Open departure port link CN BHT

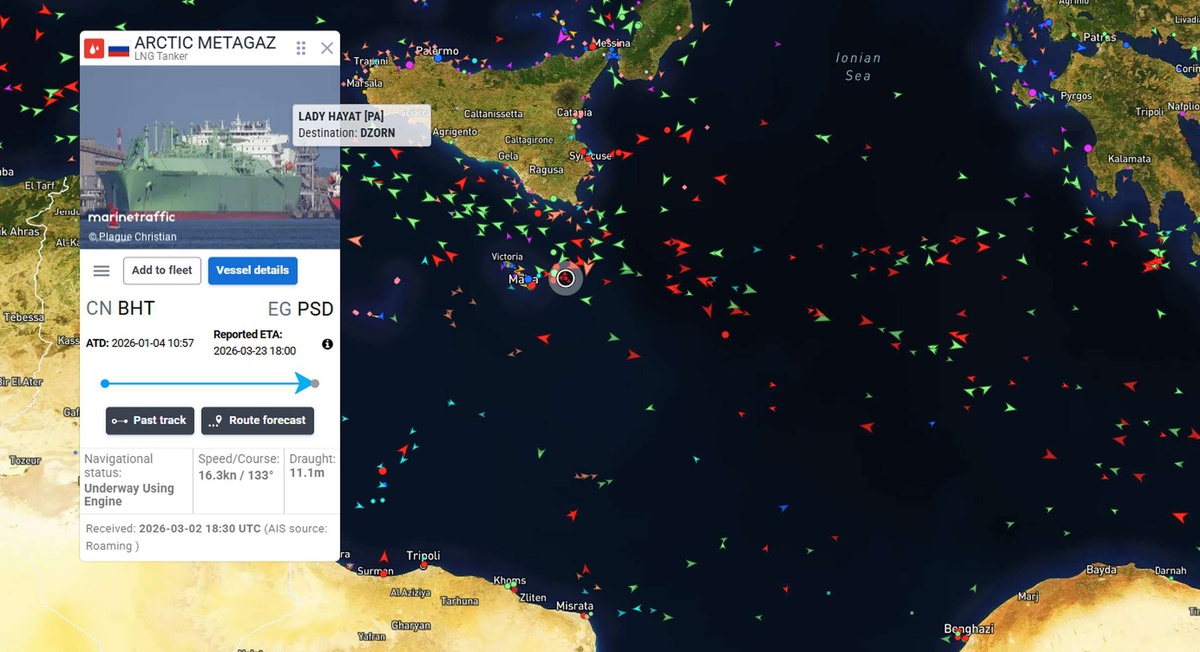(x=120, y=308)
